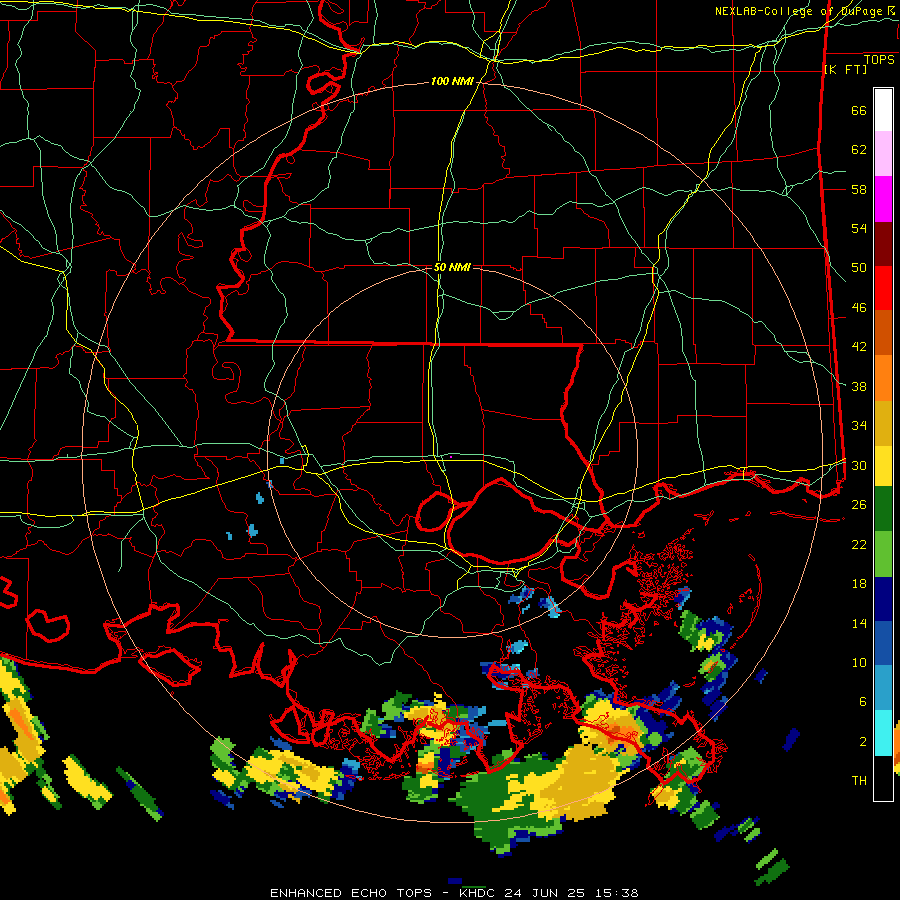The width and height of the screenshot is (900, 900).
Task: Click the light pink 62 kft legend color
Action: point(883,154)
